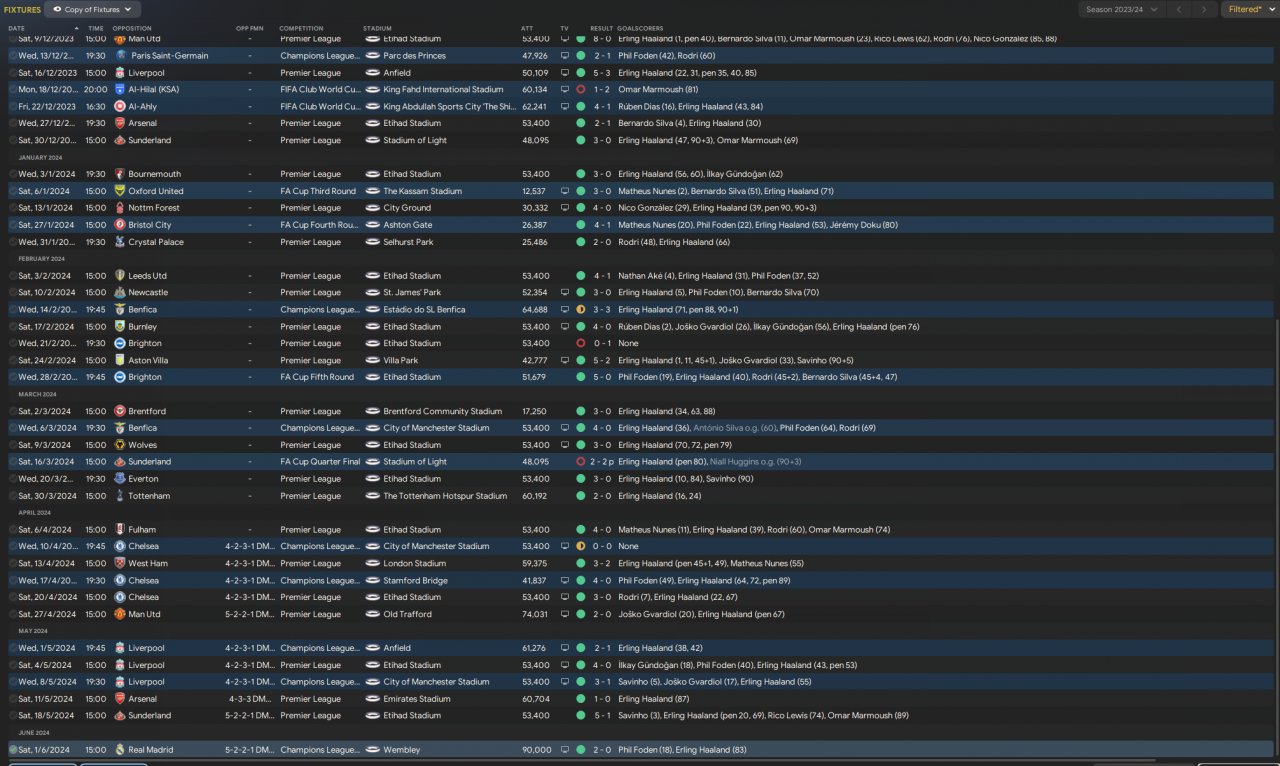Click the 5-2-2-1 formation on the Real Madrid row
Screen dimensions: 1280x766
[x=250, y=750]
